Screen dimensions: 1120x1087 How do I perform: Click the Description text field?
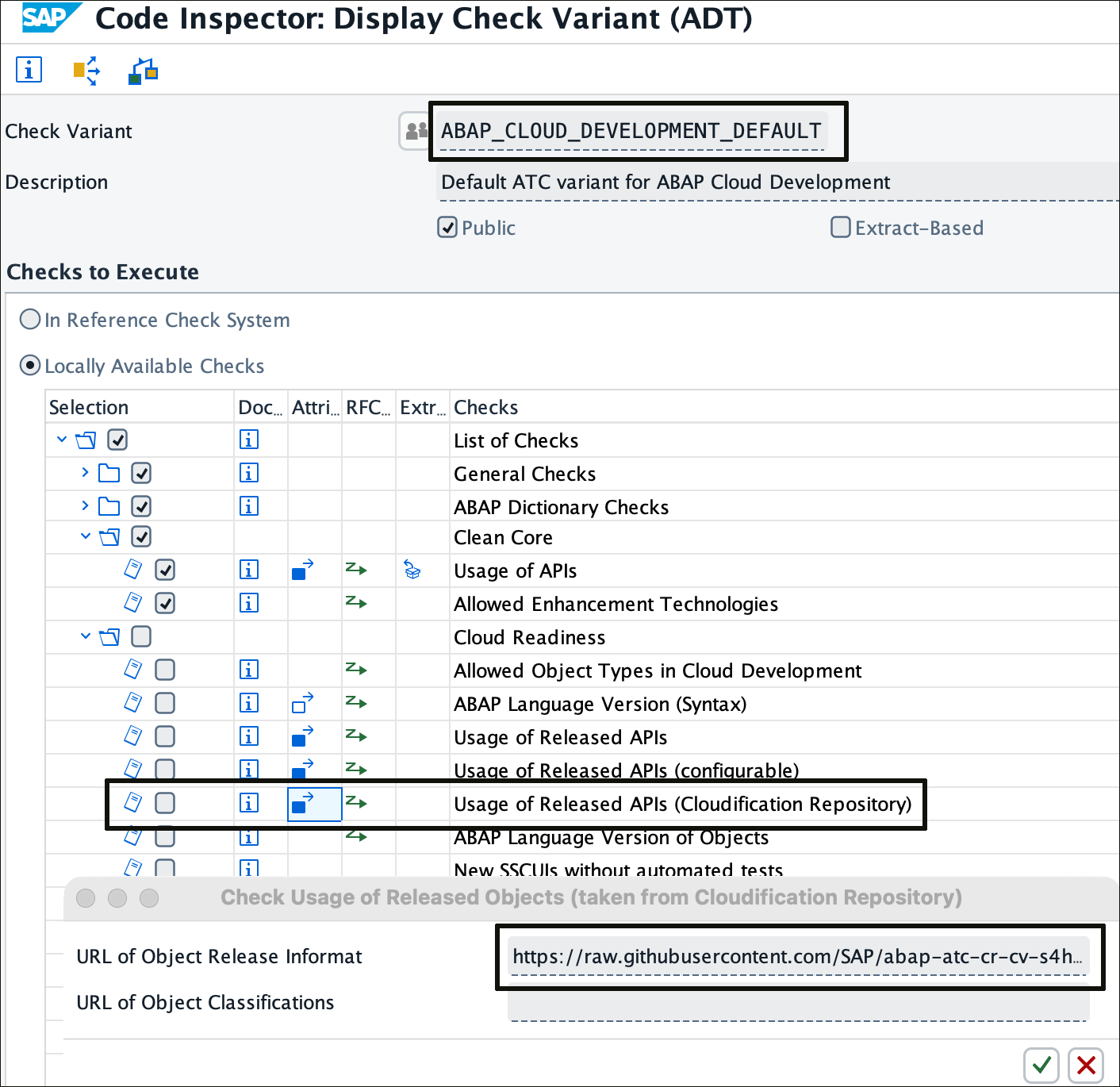777,182
